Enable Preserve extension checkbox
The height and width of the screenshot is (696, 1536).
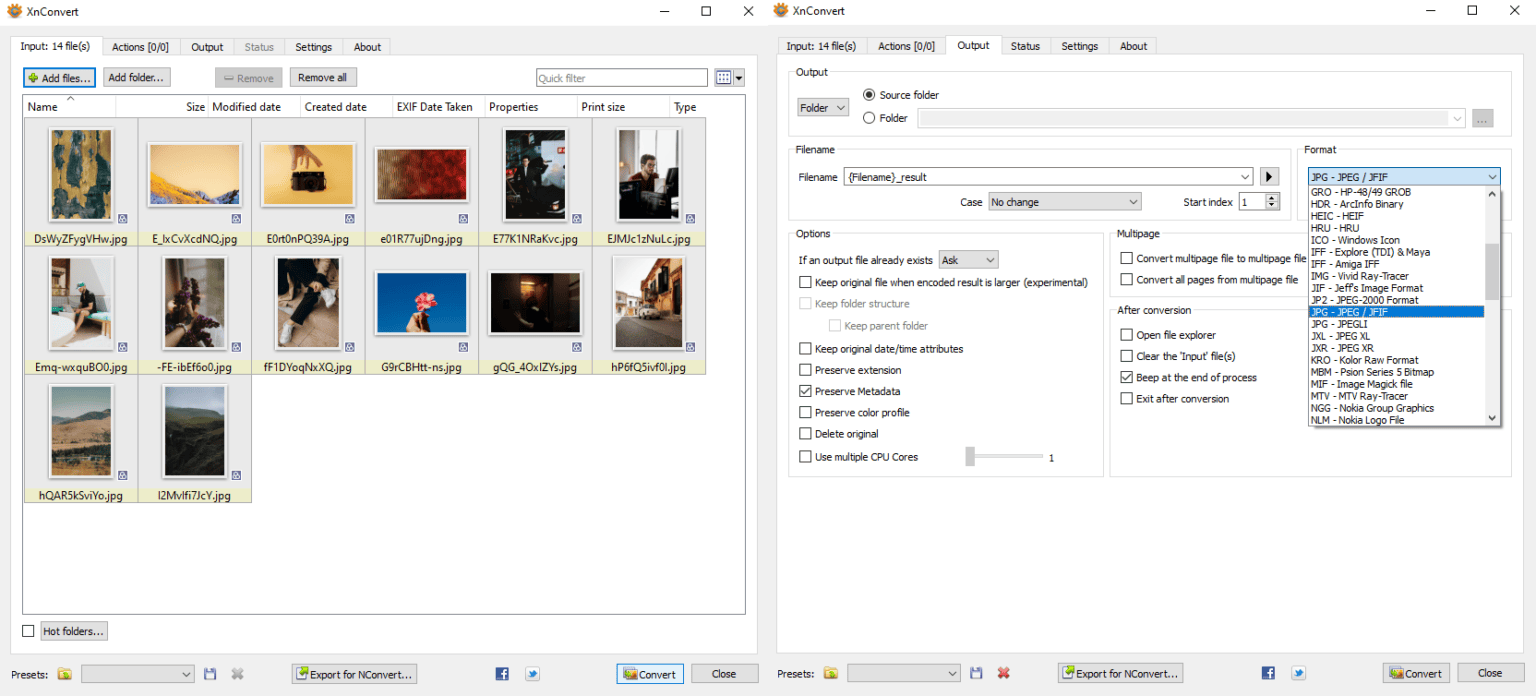805,370
